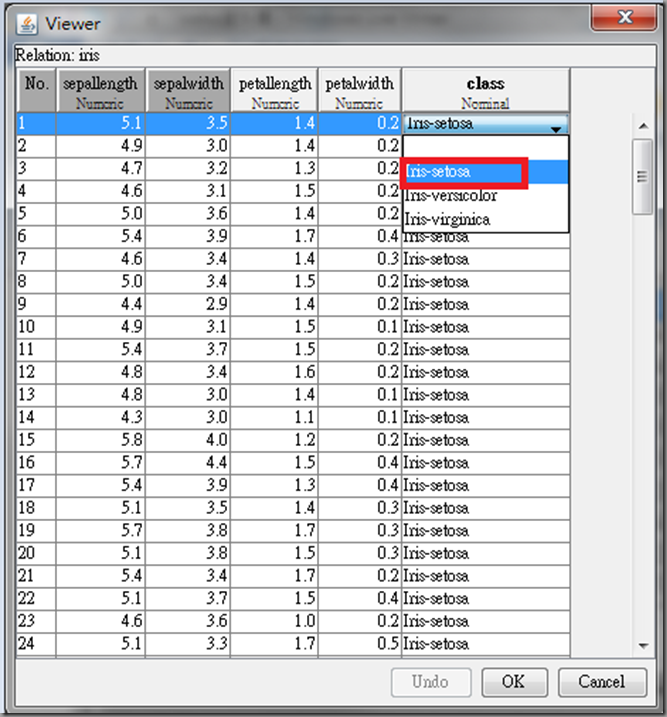
Task: Click the sepallength column header
Action: pyautogui.click(x=101, y=91)
